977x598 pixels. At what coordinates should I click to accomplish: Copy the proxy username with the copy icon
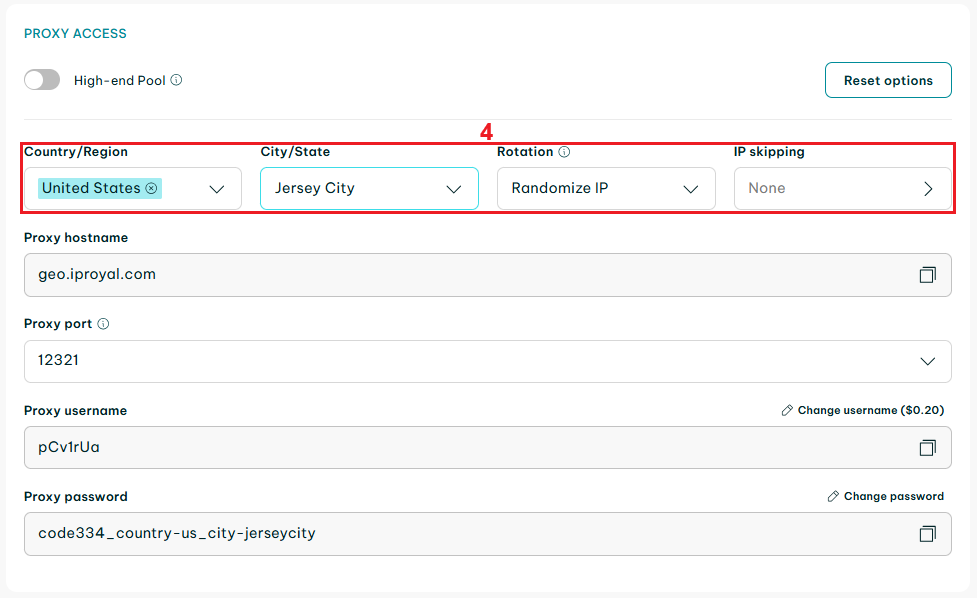coord(927,447)
